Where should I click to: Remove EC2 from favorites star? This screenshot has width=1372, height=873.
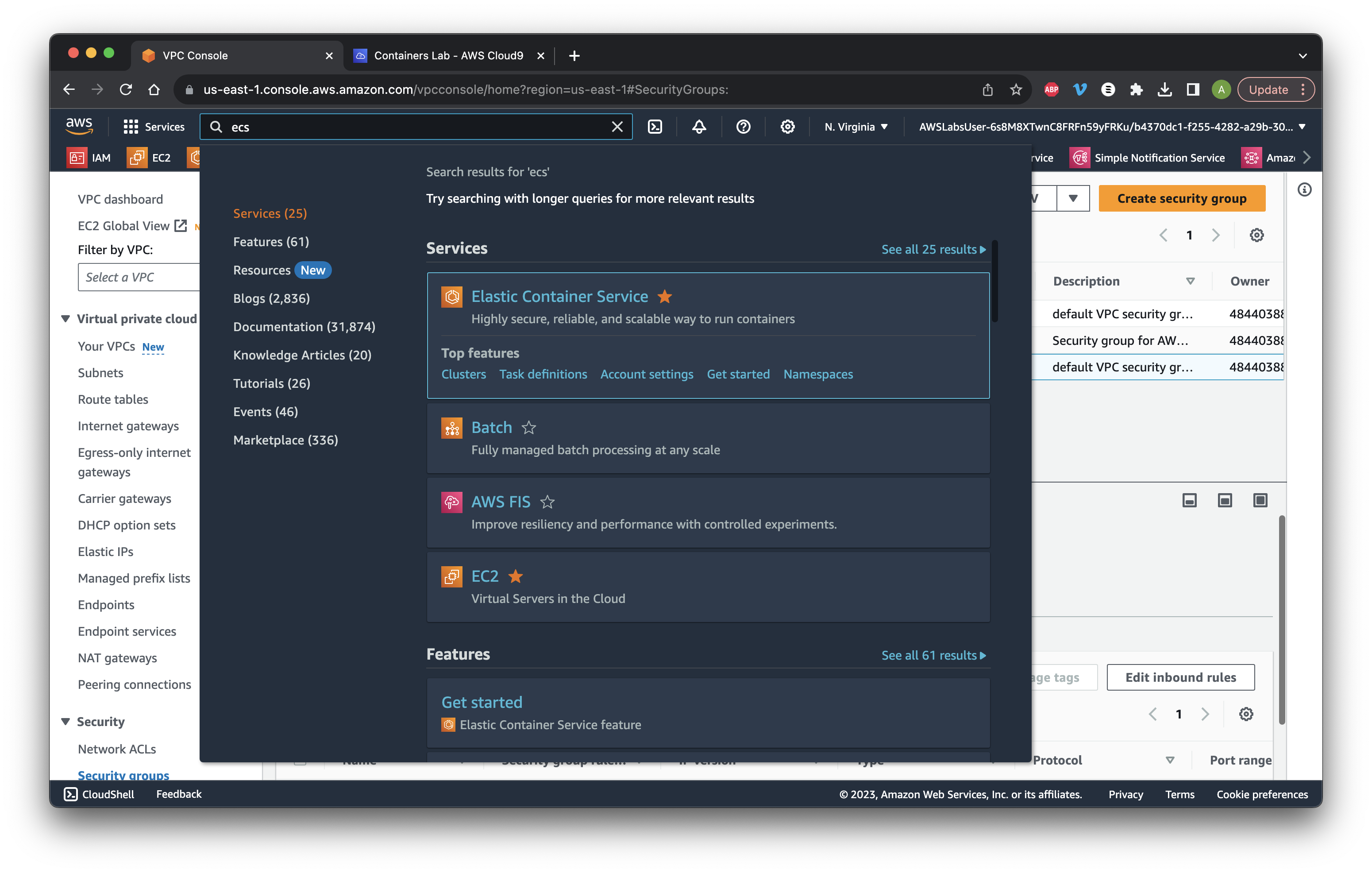click(515, 576)
